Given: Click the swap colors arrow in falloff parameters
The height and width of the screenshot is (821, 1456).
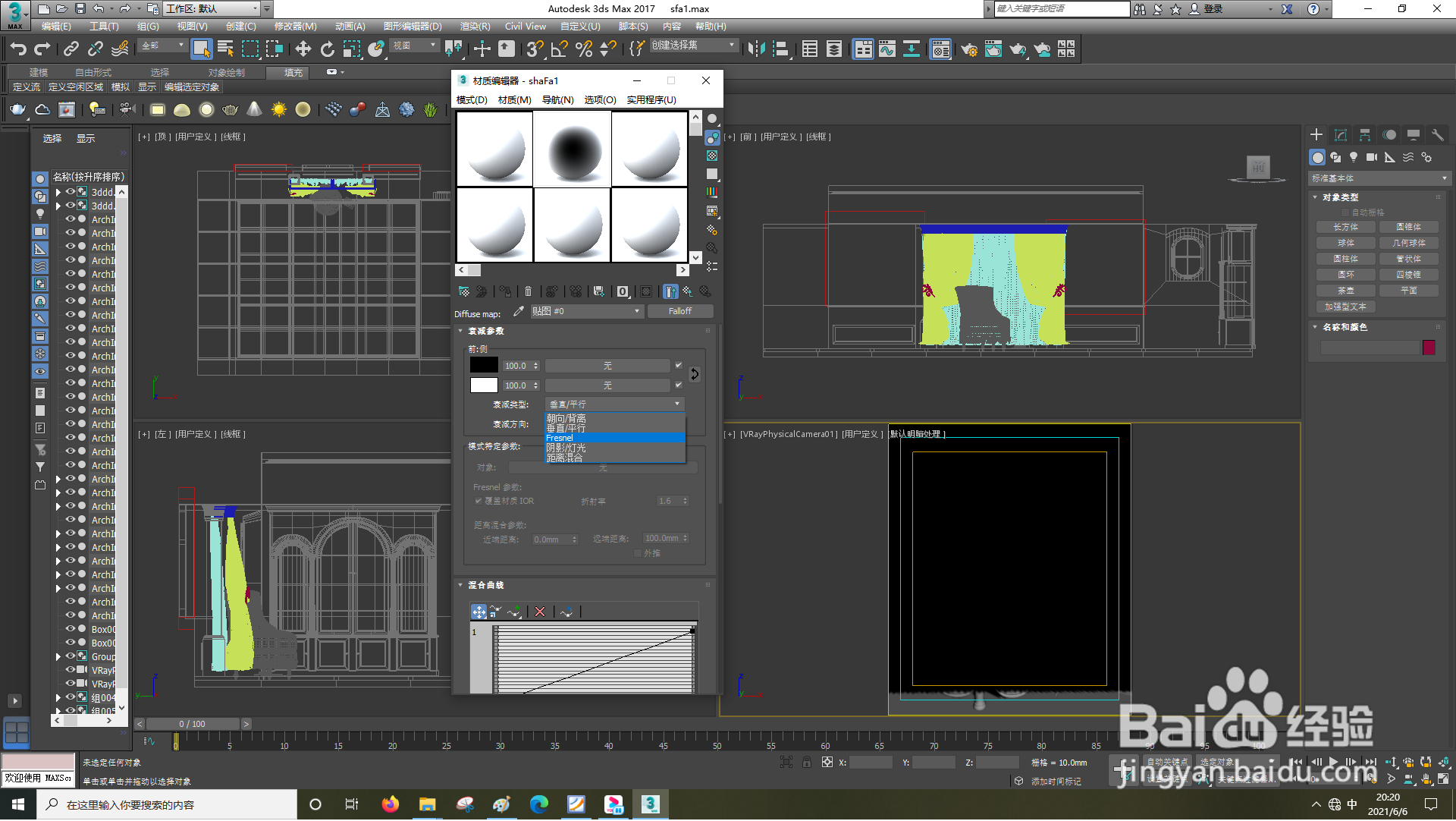Looking at the screenshot, I should pos(695,374).
